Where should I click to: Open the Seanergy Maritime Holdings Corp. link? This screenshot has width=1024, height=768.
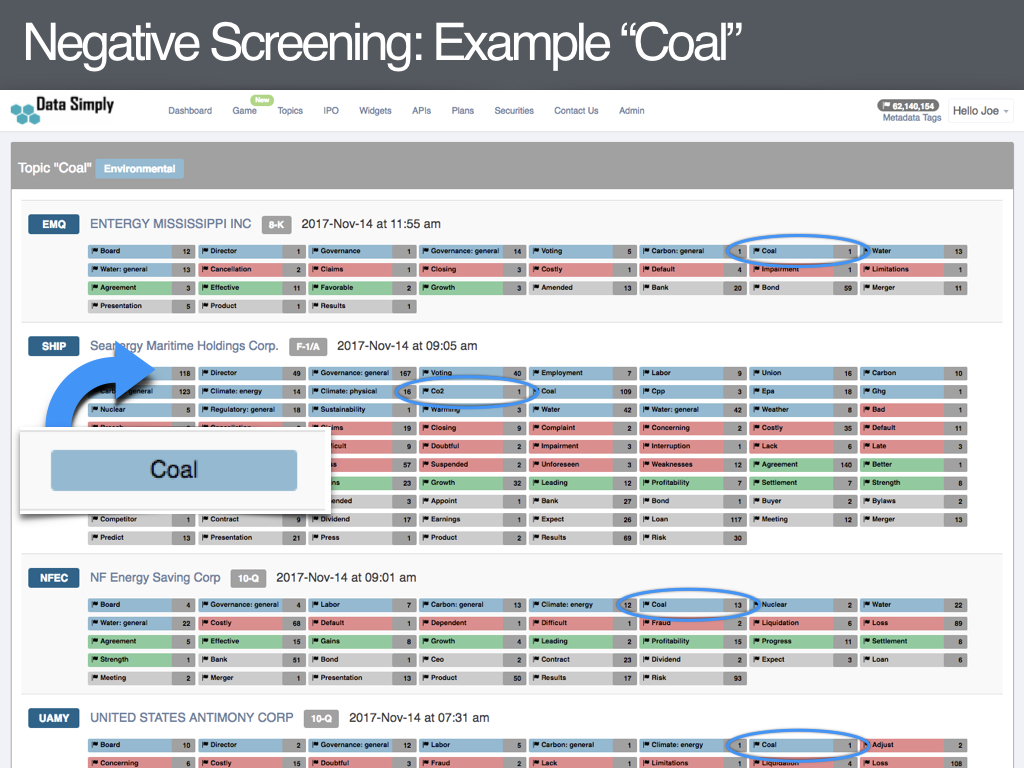[x=184, y=345]
